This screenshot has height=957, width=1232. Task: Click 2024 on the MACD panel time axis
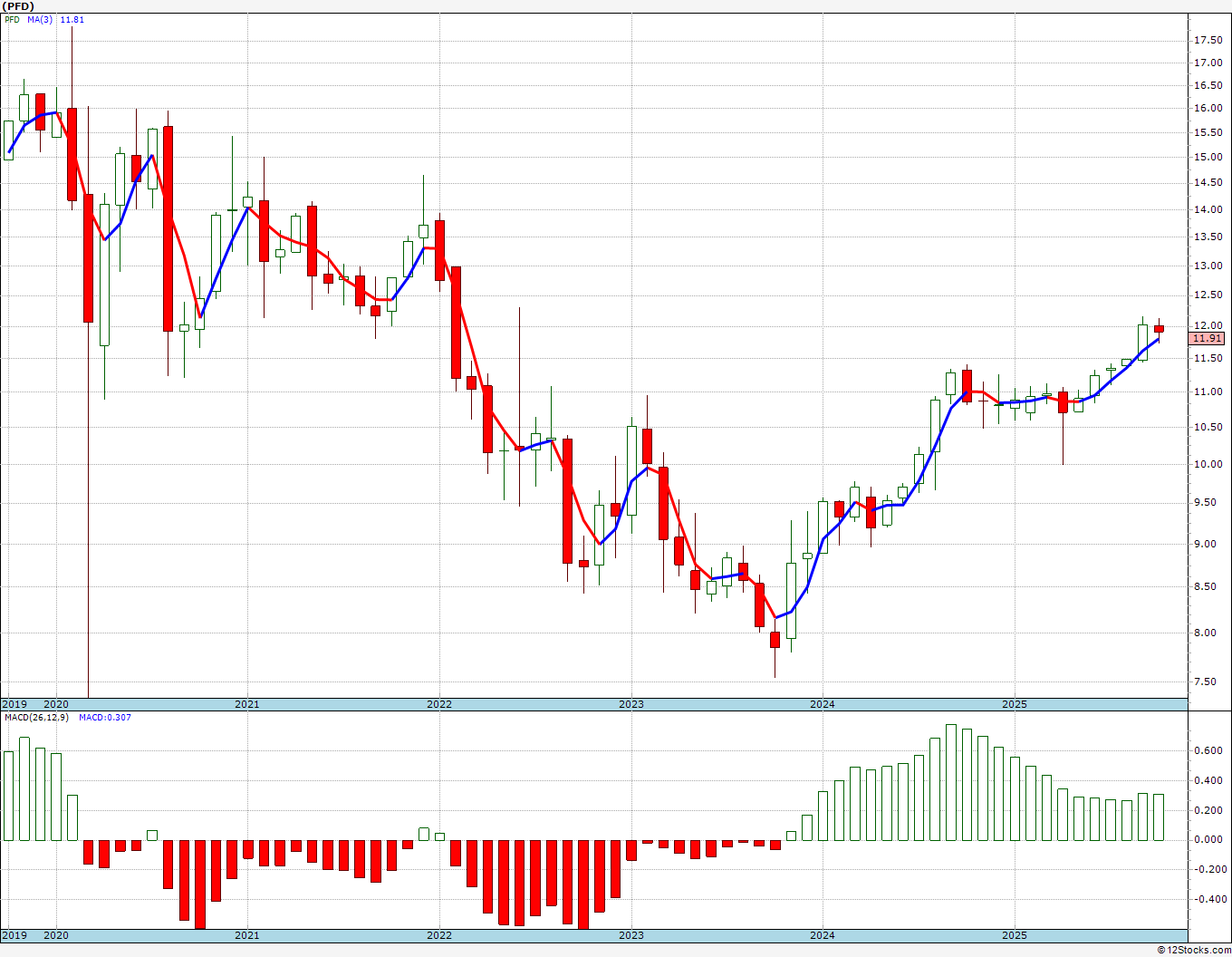(x=823, y=935)
